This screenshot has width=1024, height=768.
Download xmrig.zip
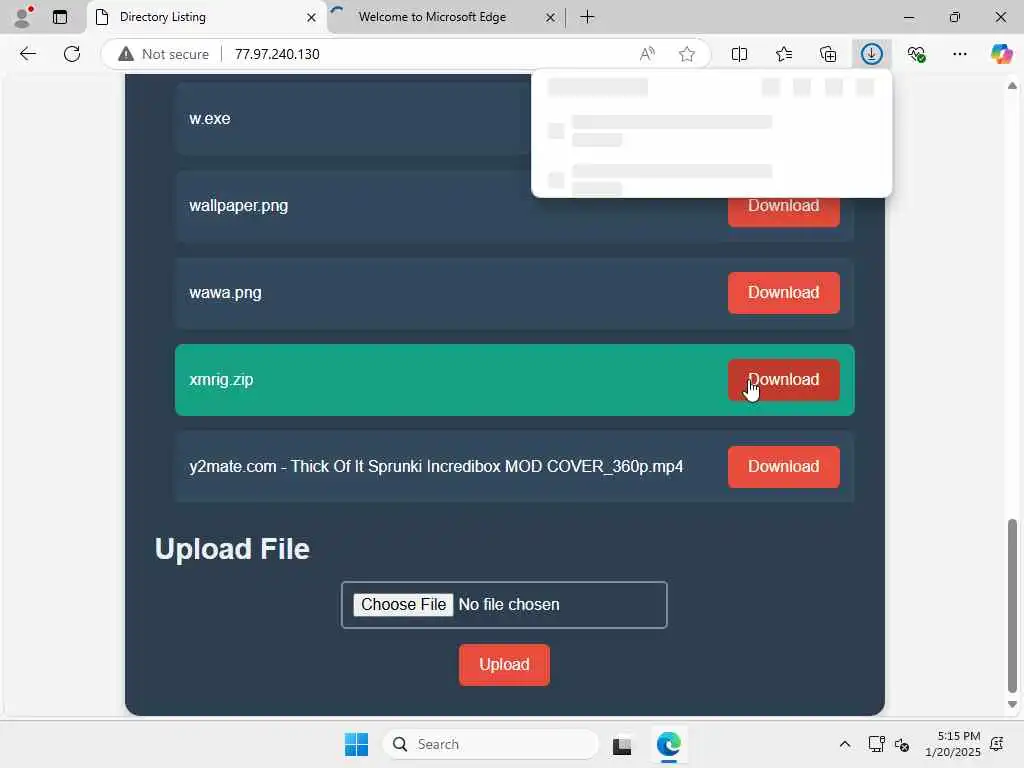pos(784,379)
